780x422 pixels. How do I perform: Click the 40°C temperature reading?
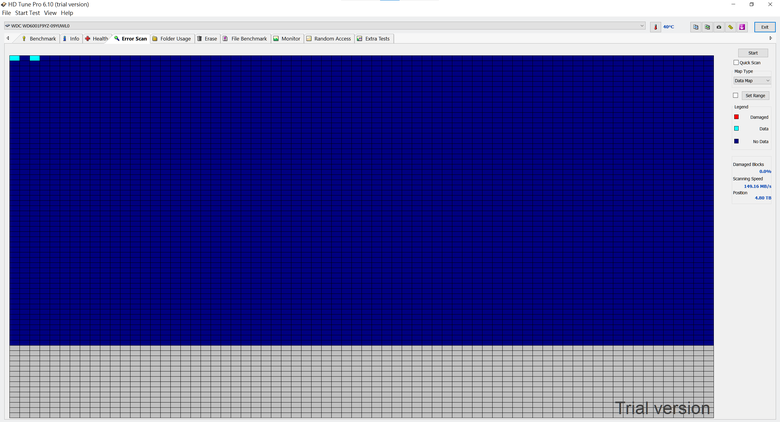click(669, 27)
